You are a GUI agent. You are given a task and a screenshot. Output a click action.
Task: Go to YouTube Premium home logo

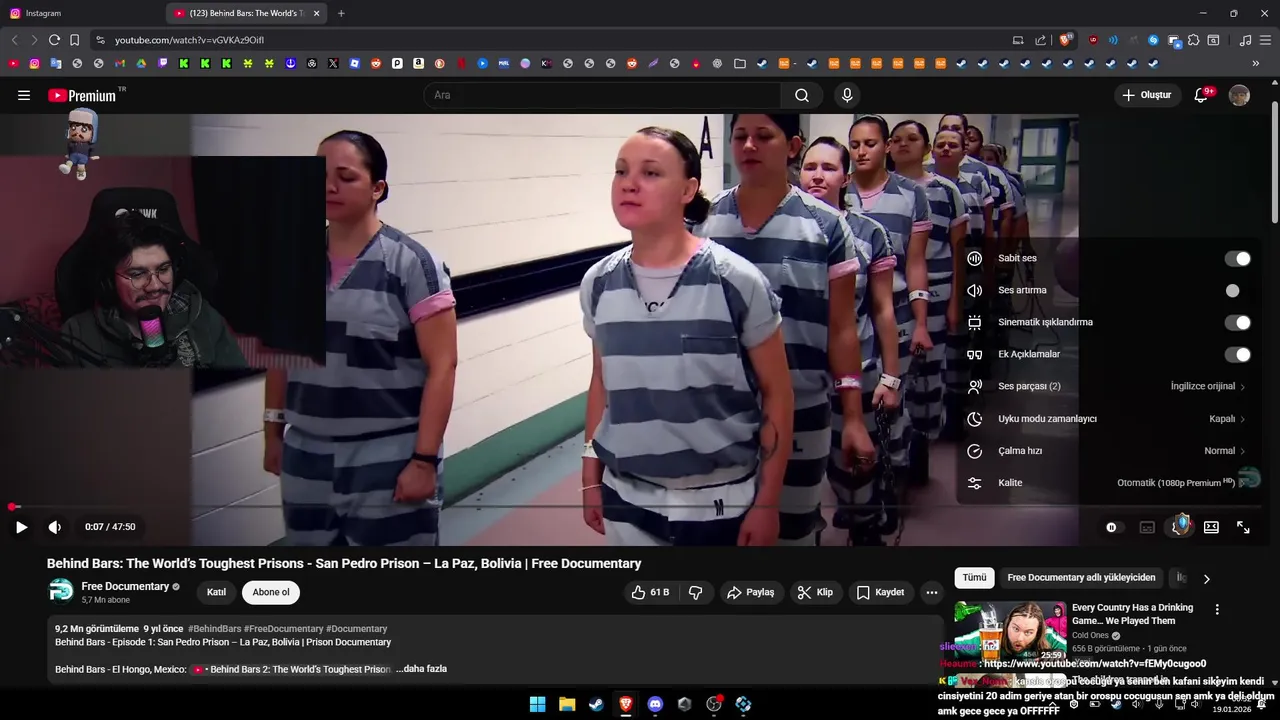coord(82,95)
